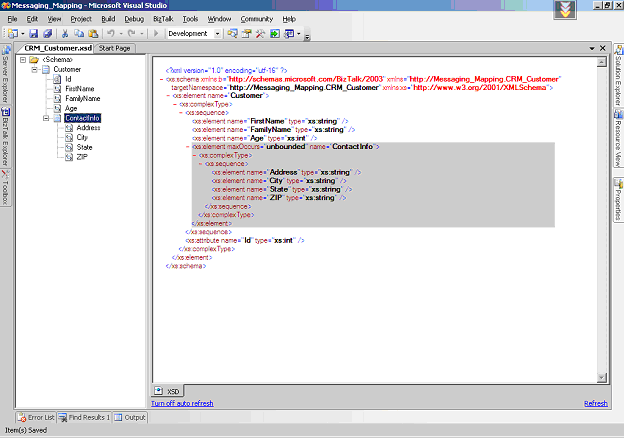Select the FamilyName tree node
Viewport: 624px width, 438px height.
click(83, 99)
